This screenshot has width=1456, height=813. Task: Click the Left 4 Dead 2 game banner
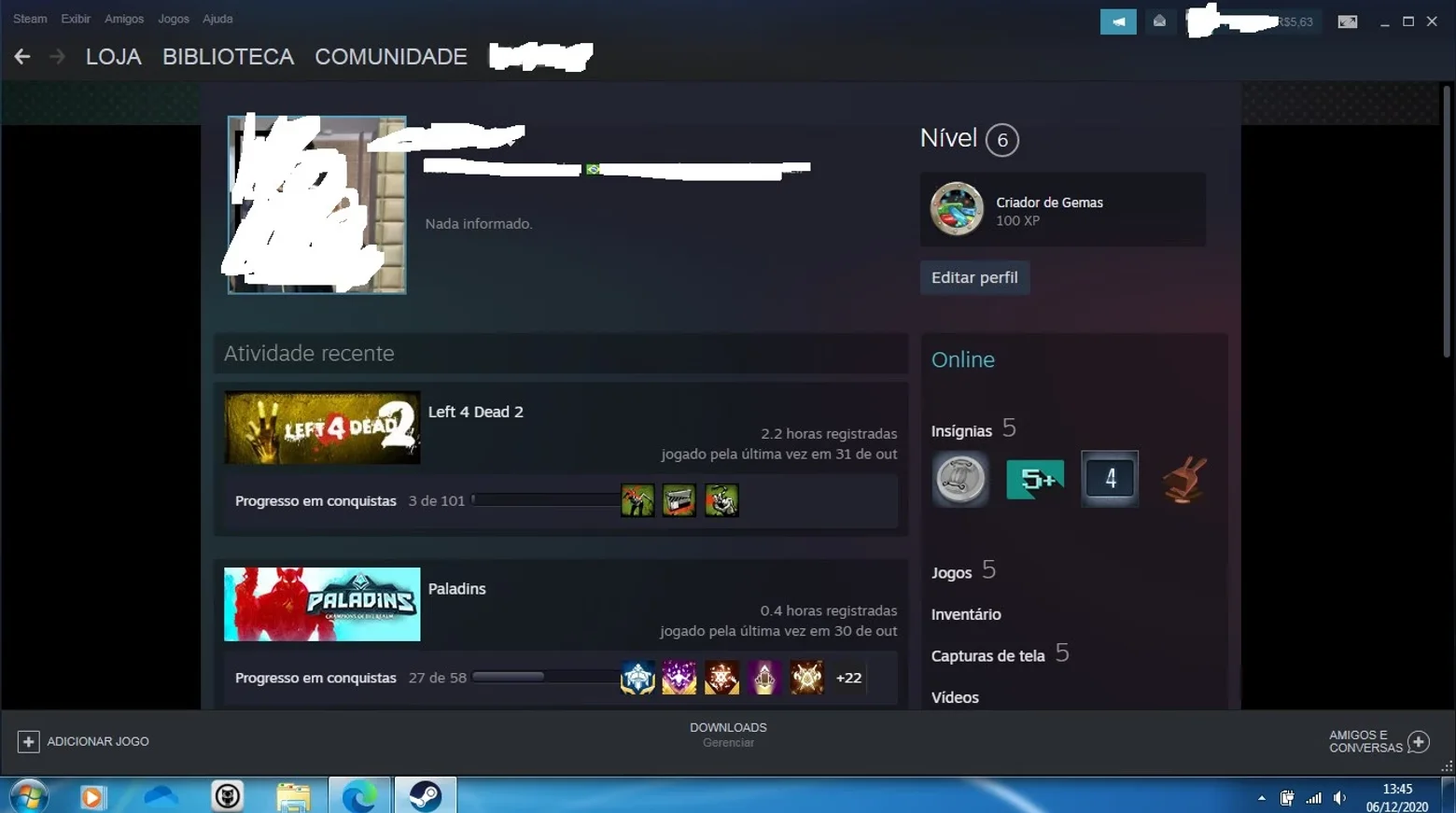click(x=322, y=428)
